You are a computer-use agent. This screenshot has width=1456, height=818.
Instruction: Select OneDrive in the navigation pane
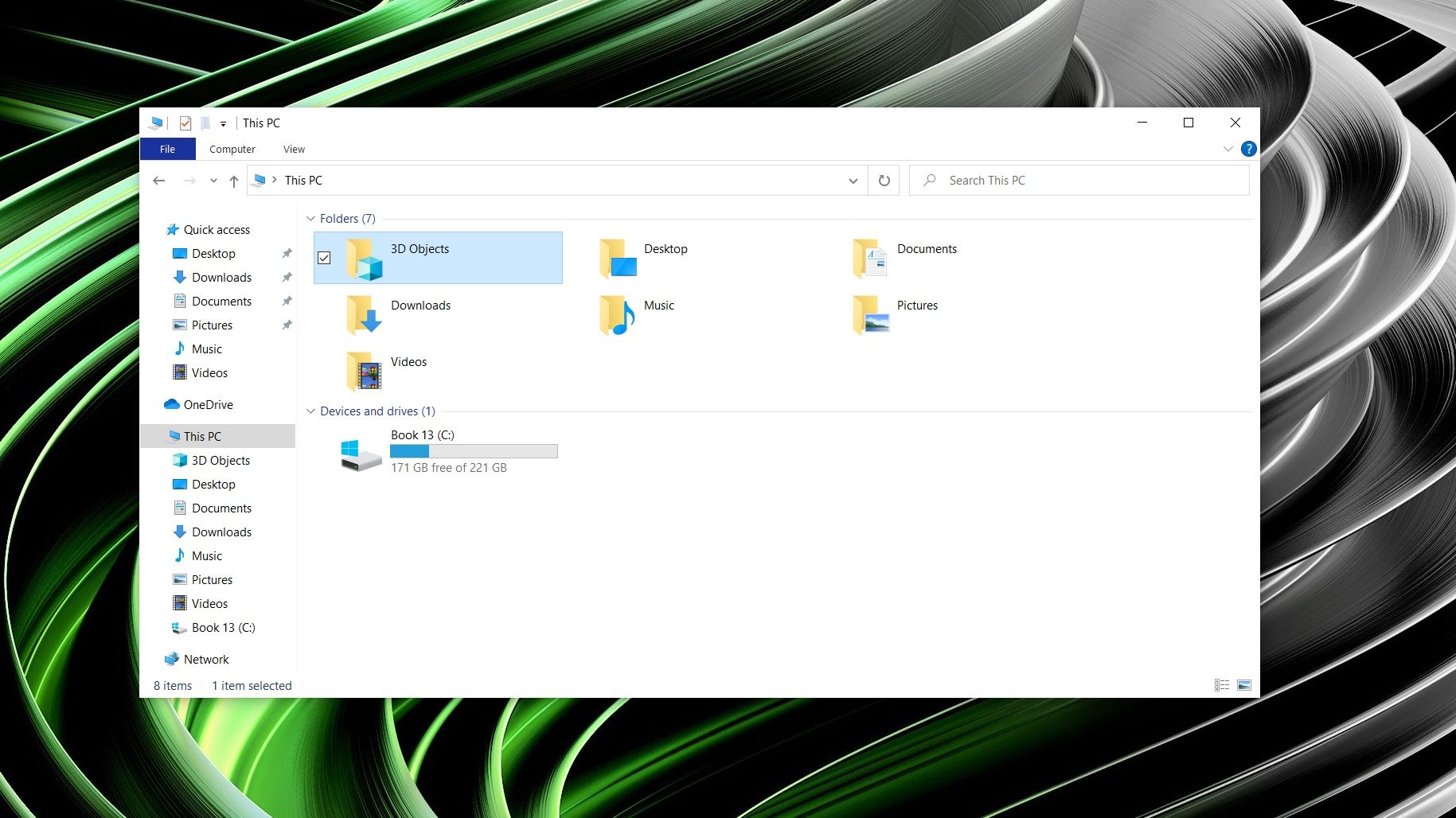[x=209, y=404]
